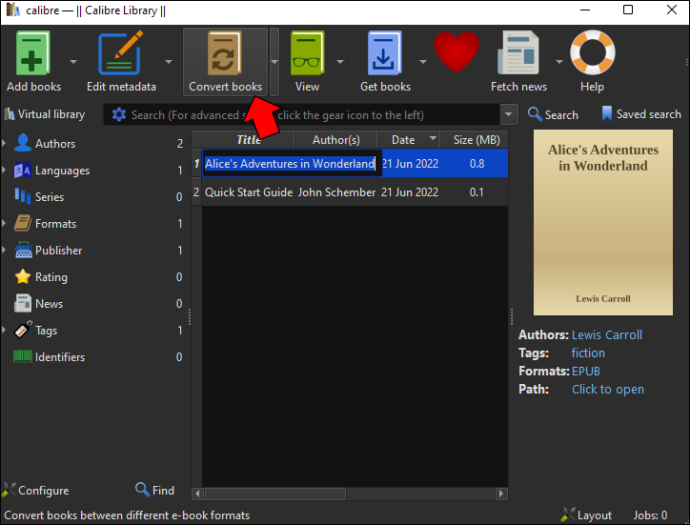This screenshot has height=525, width=690.
Task: Click the News category icon
Action: click(22, 303)
